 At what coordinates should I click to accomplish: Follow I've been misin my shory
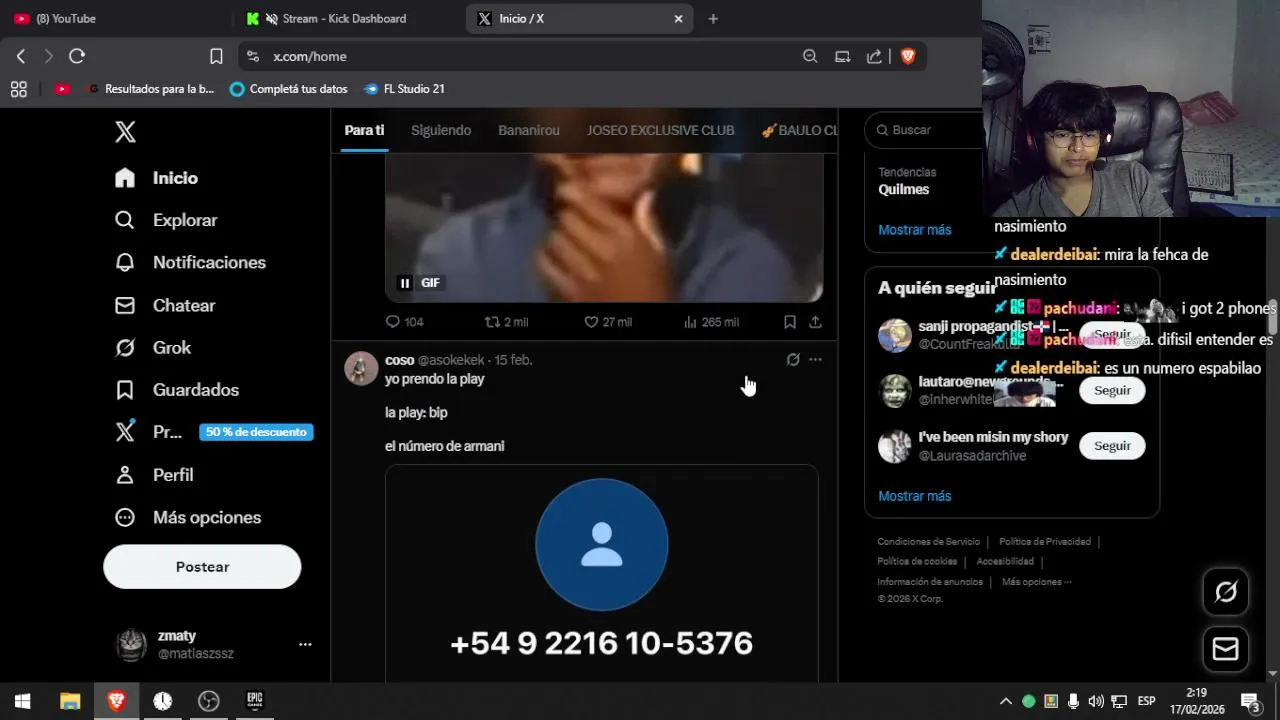coord(1112,446)
